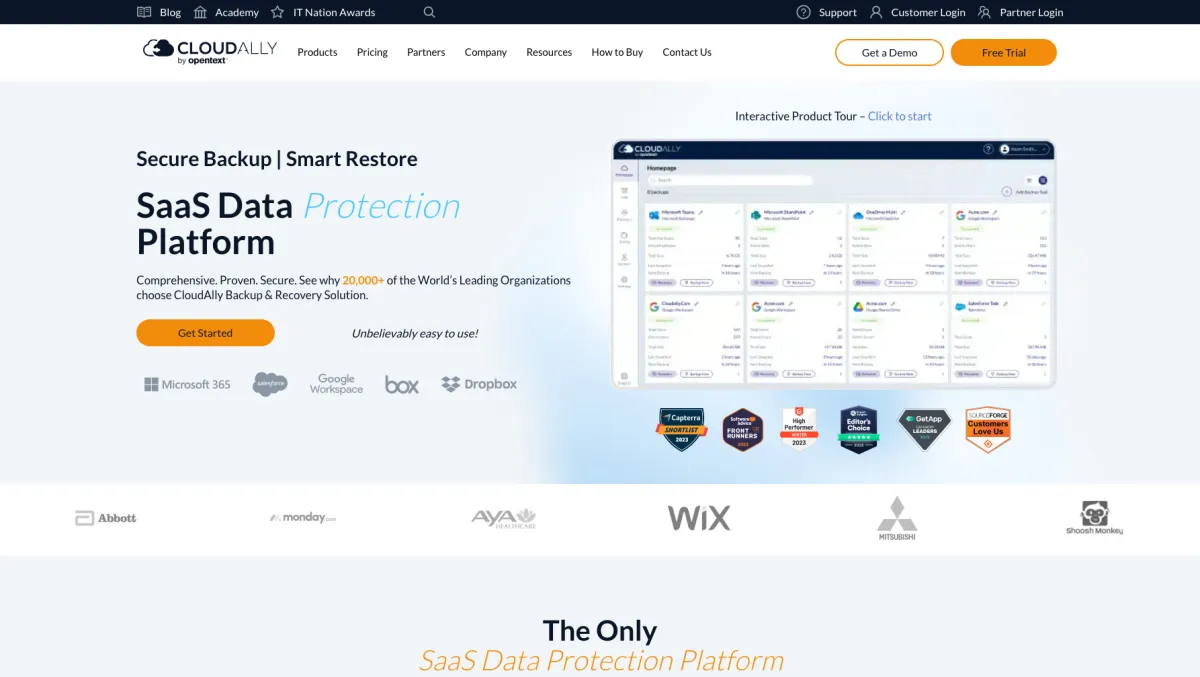
Task: Click the Shoosh Monkey customer logo
Action: [x=1094, y=518]
